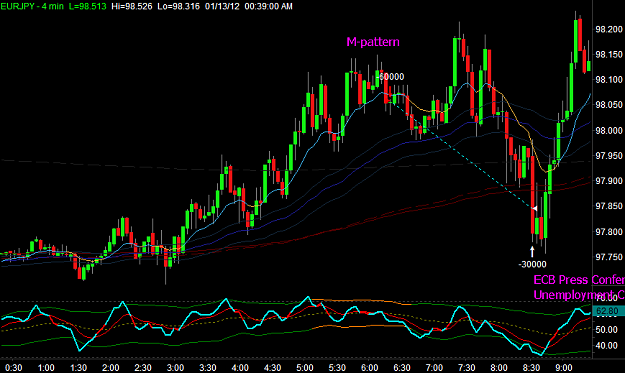Click the 97.950 price axis label
Screen dimensions: 625x373
point(609,156)
